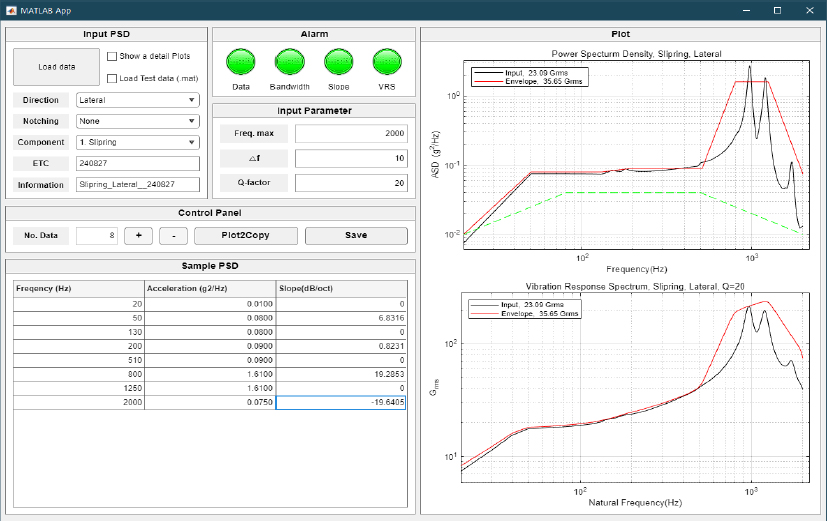This screenshot has height=521, width=827.
Task: Click the slope cell 19.2853
Action: (341, 374)
